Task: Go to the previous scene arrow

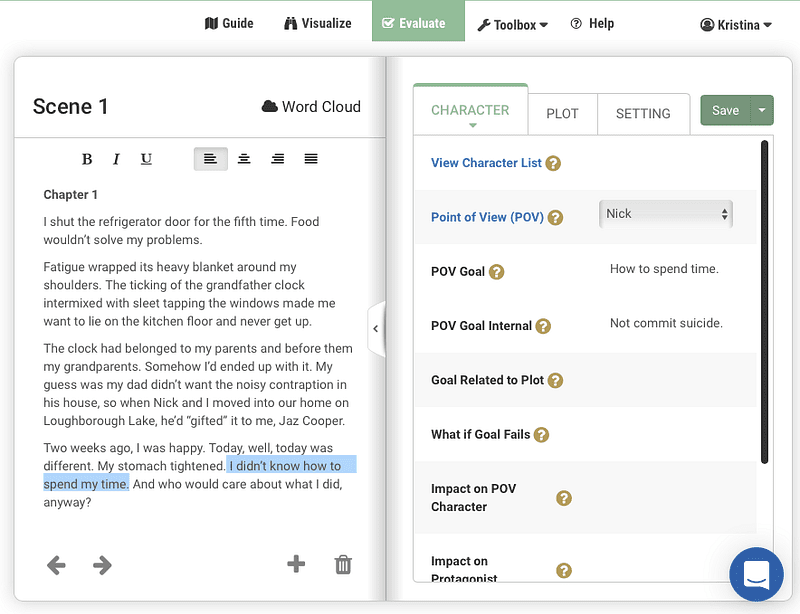Action: pyautogui.click(x=56, y=565)
